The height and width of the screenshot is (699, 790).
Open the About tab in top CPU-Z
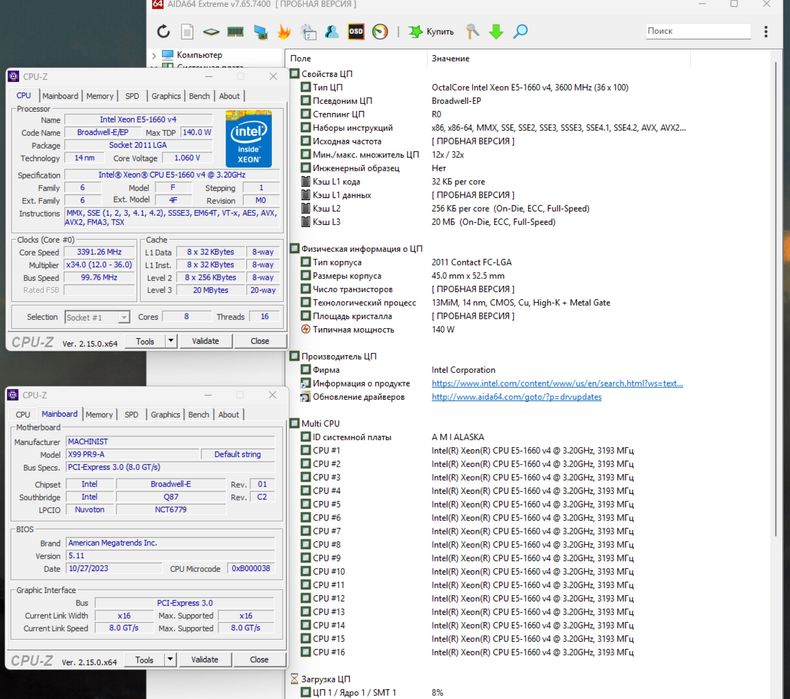[x=229, y=96]
